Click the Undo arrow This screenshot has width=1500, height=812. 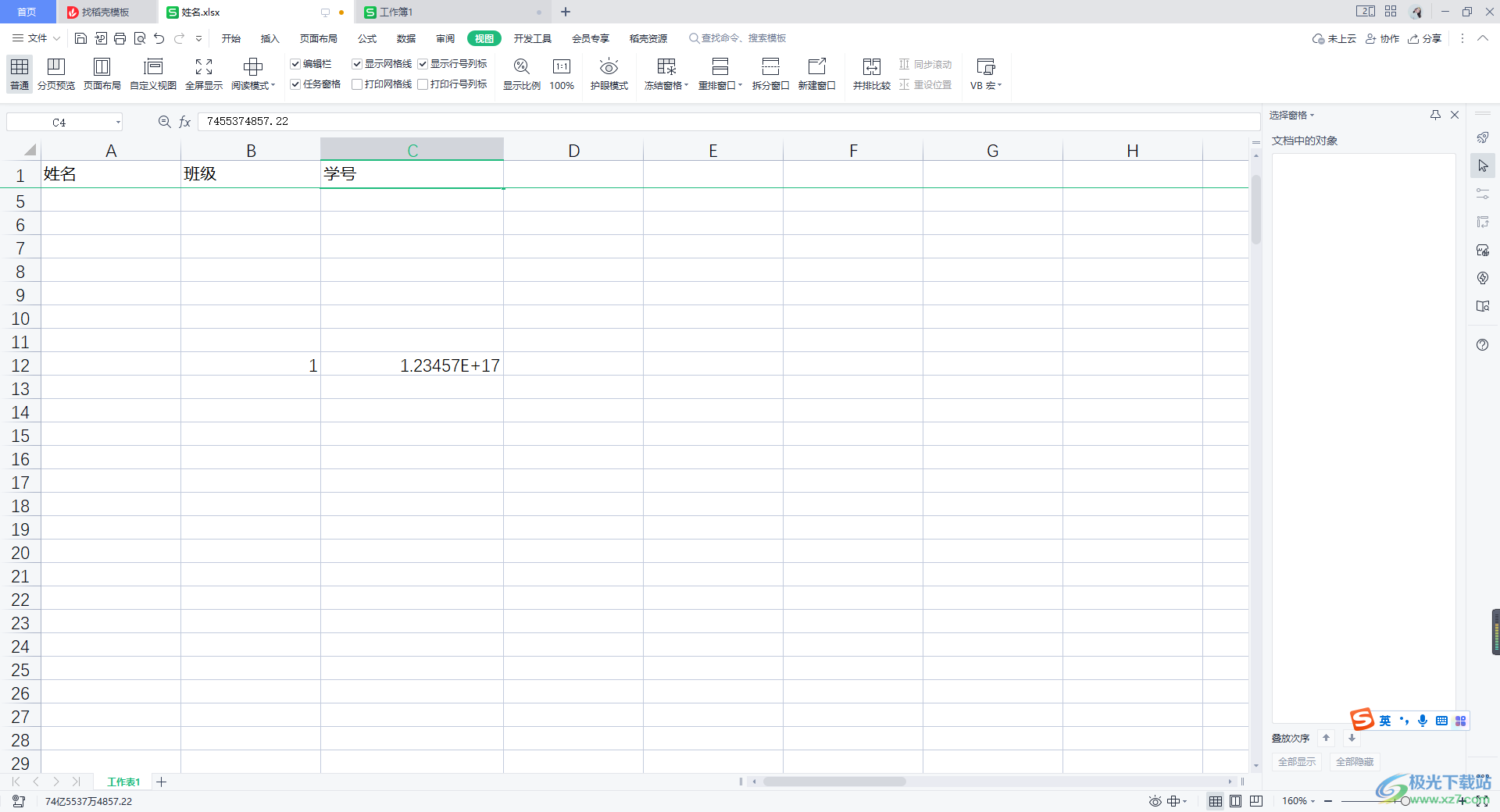coord(159,38)
